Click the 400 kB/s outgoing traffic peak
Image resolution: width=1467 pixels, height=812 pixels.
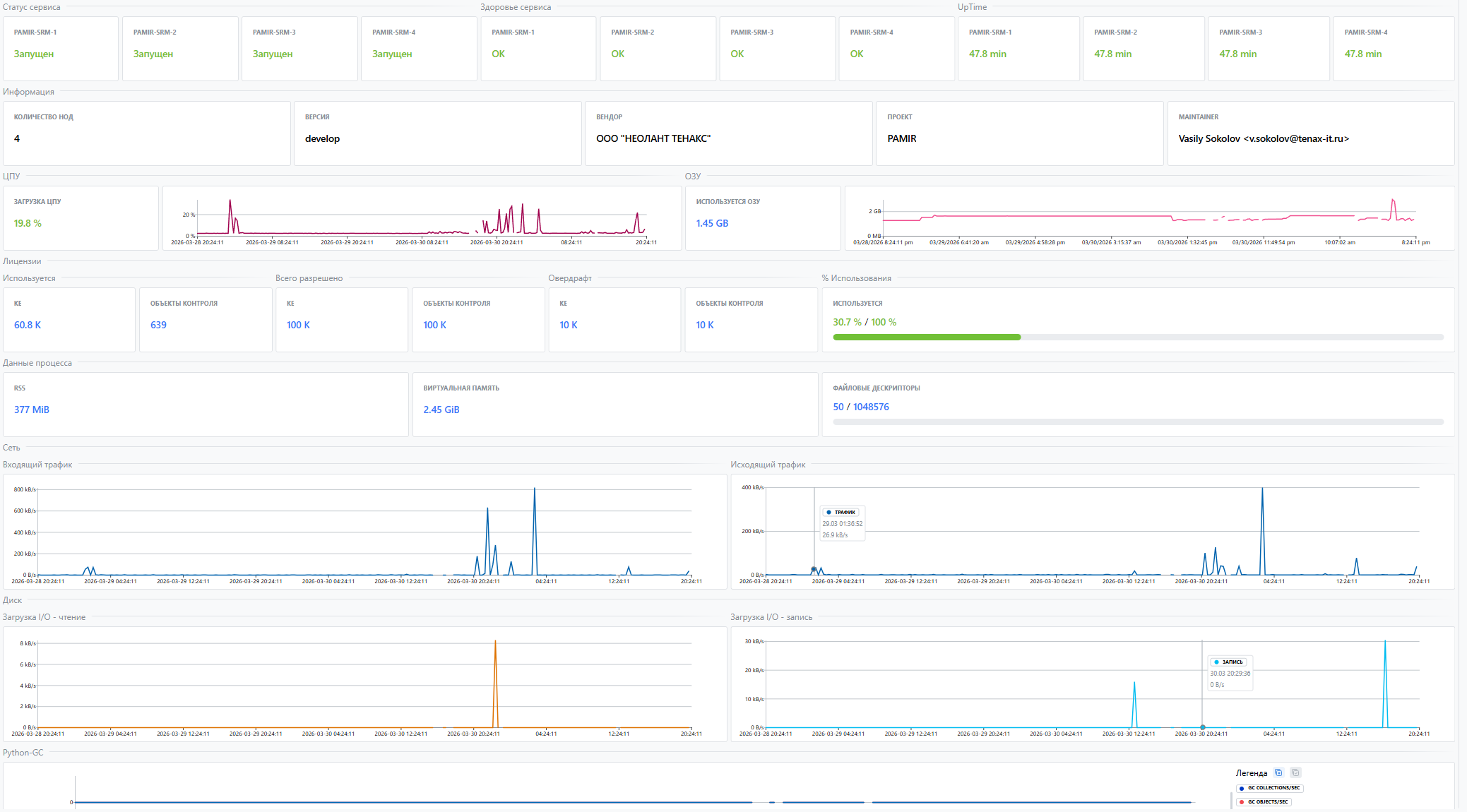(x=1262, y=489)
